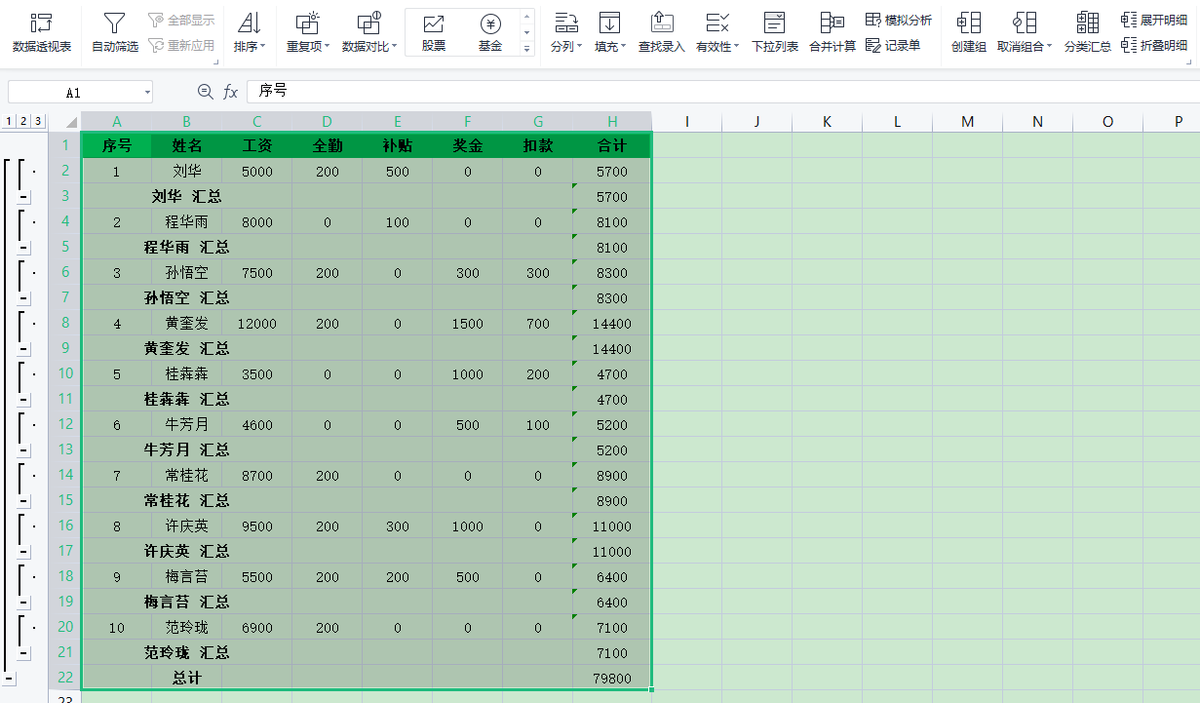The image size is (1200, 703).
Task: Select the salary cell 9500
Action: click(x=257, y=526)
